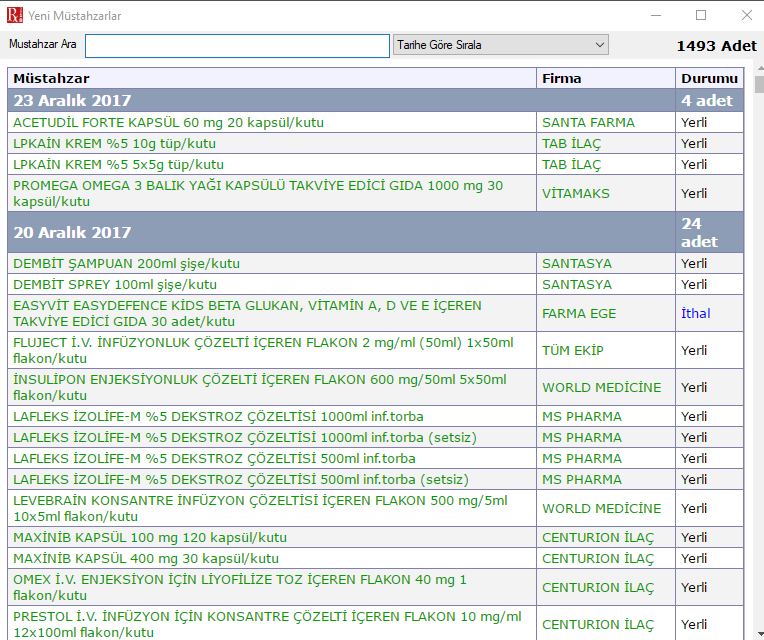Open the Tarihe Göre Sırala dropdown
The image size is (764, 640).
click(501, 45)
